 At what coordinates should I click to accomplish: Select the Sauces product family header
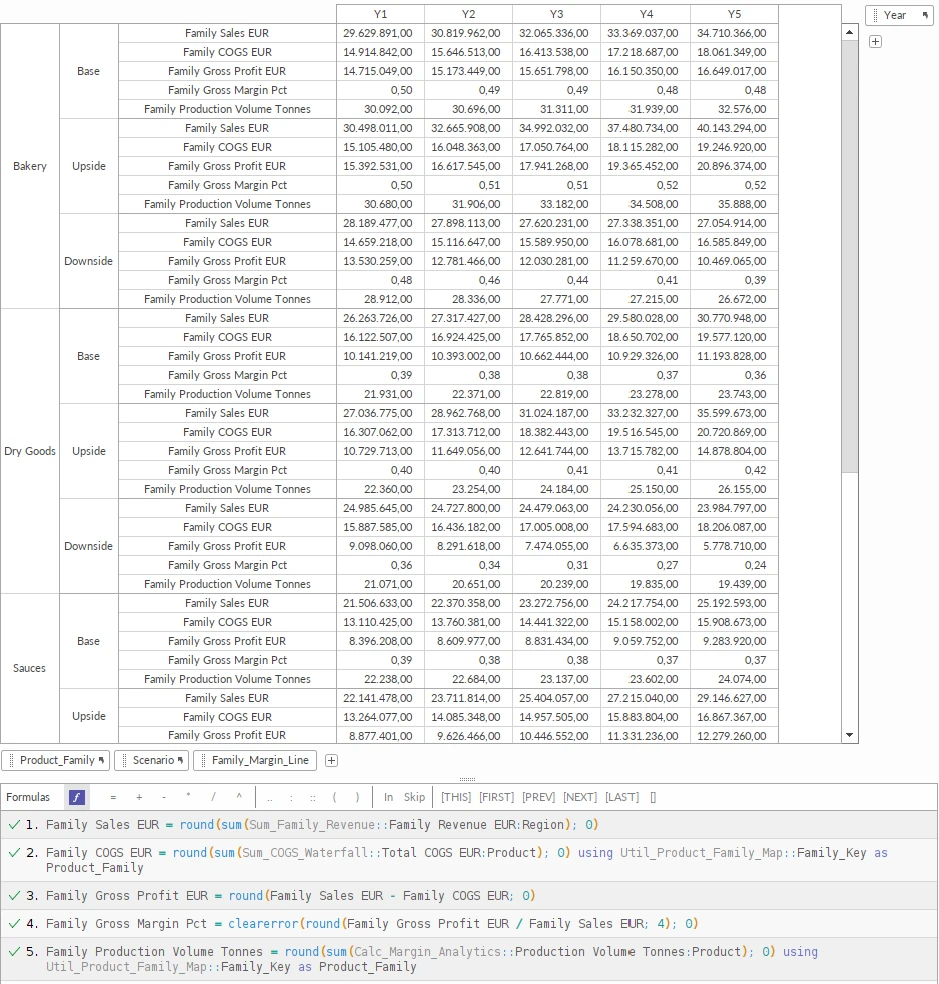coord(30,668)
